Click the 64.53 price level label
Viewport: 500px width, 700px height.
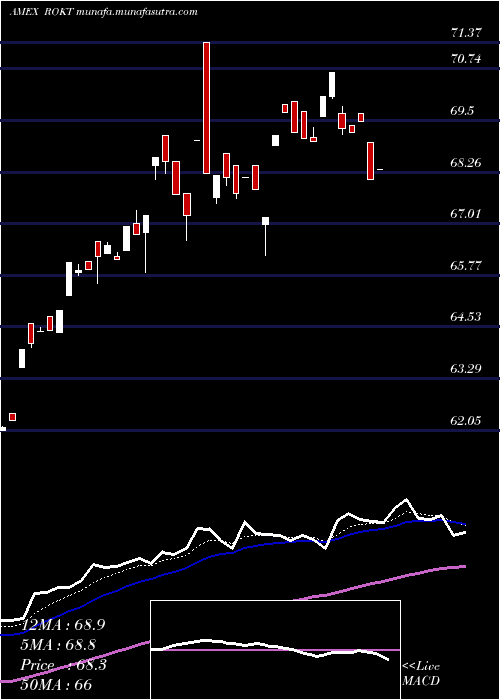[x=466, y=317]
